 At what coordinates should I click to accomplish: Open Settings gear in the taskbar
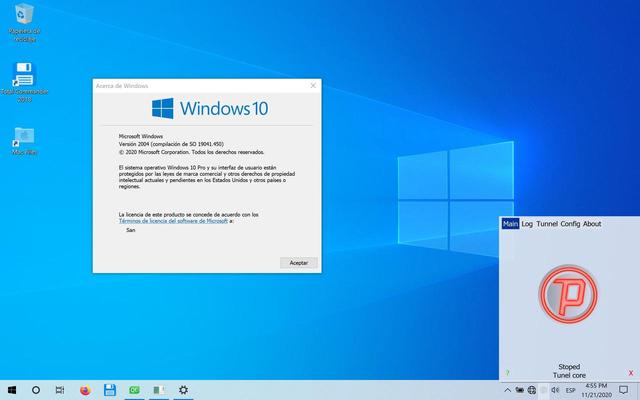[183, 390]
